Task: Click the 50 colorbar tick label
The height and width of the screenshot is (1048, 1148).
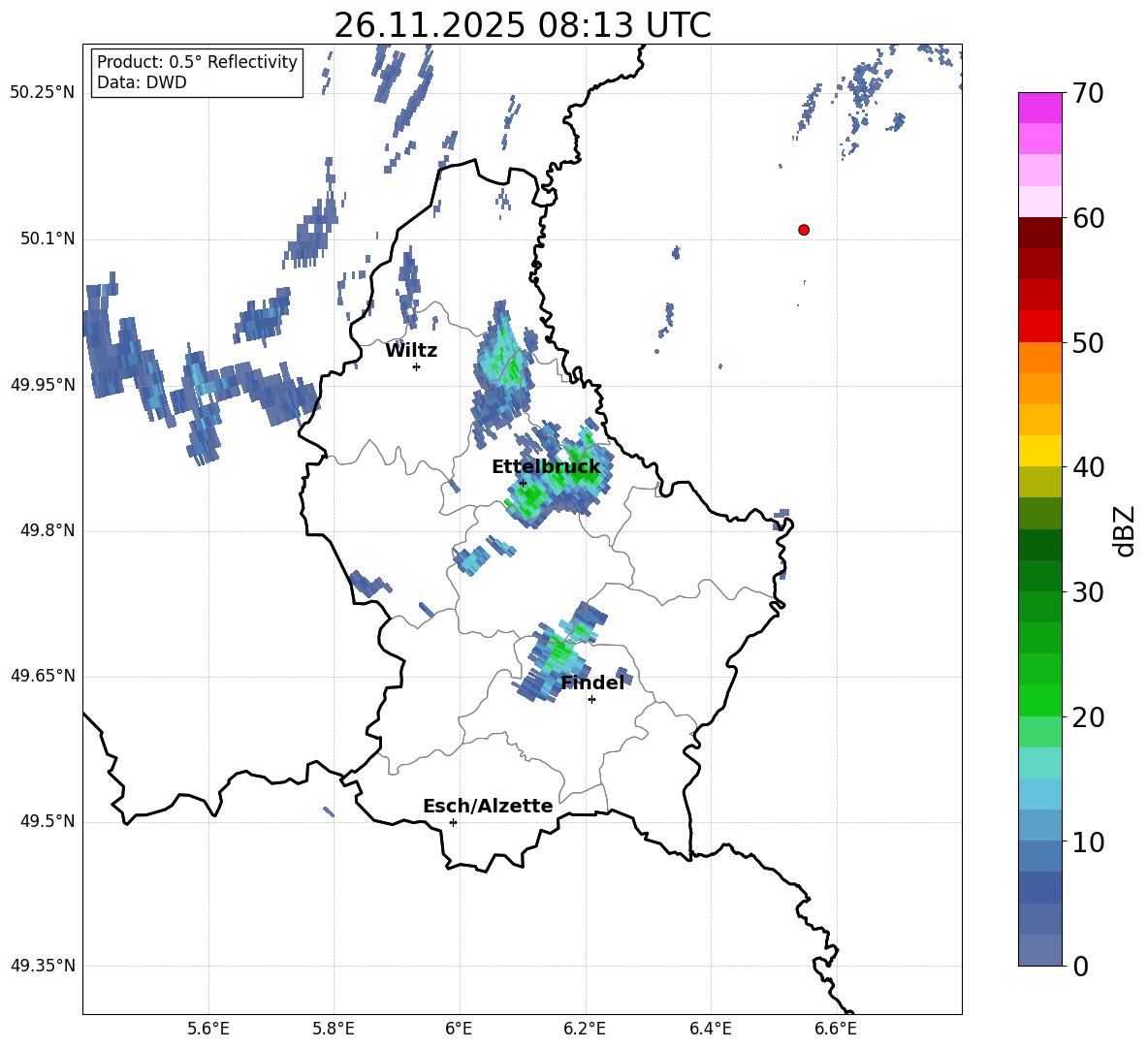Action: 1089,343
